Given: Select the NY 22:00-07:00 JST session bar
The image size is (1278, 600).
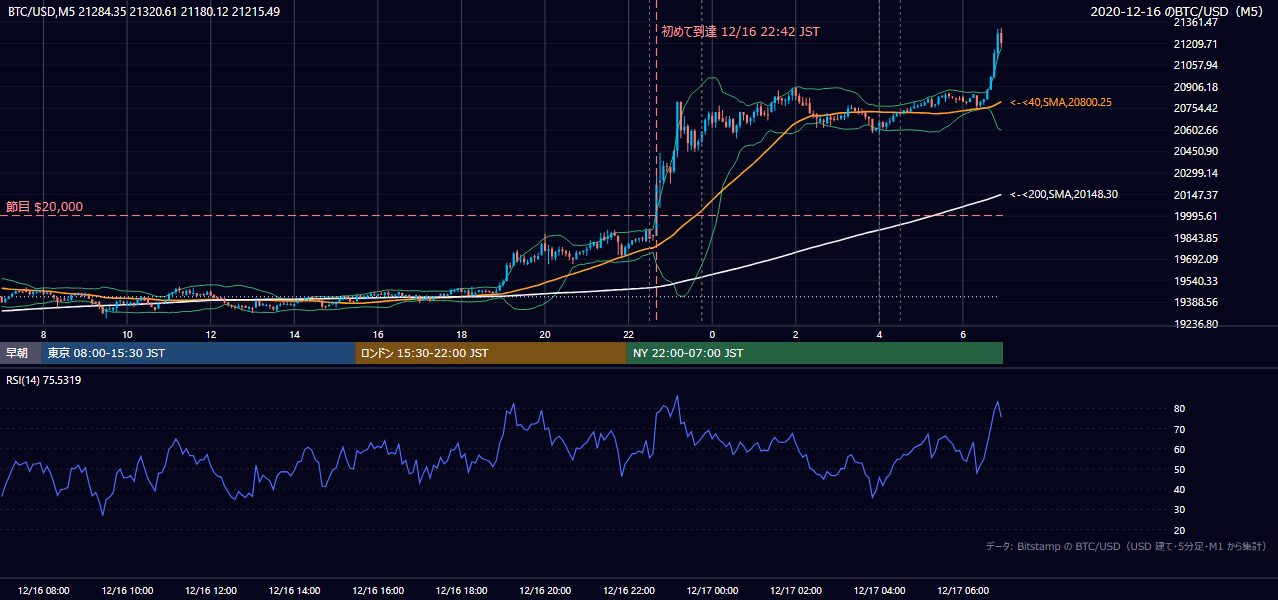Looking at the screenshot, I should [x=814, y=353].
